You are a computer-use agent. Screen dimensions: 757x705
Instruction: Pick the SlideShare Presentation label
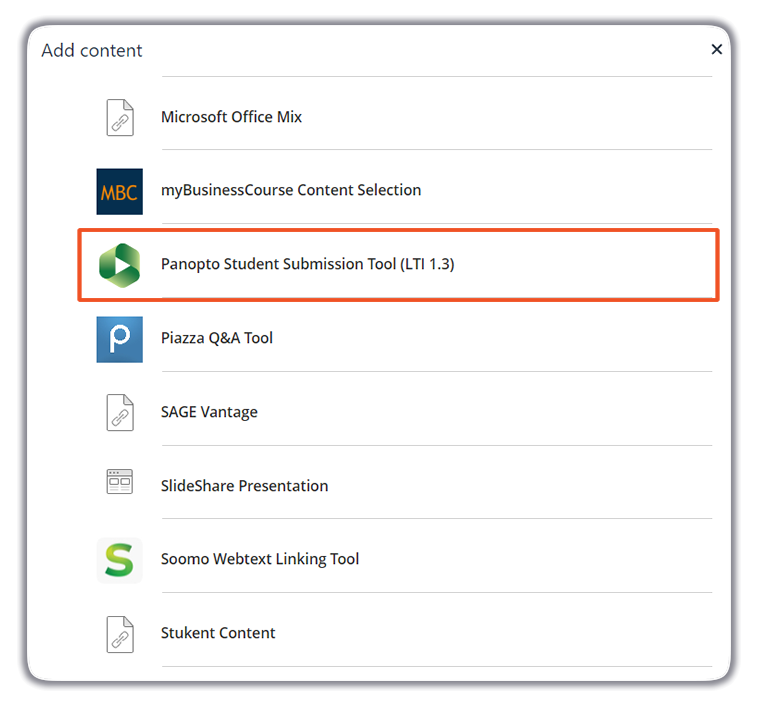[x=244, y=486]
